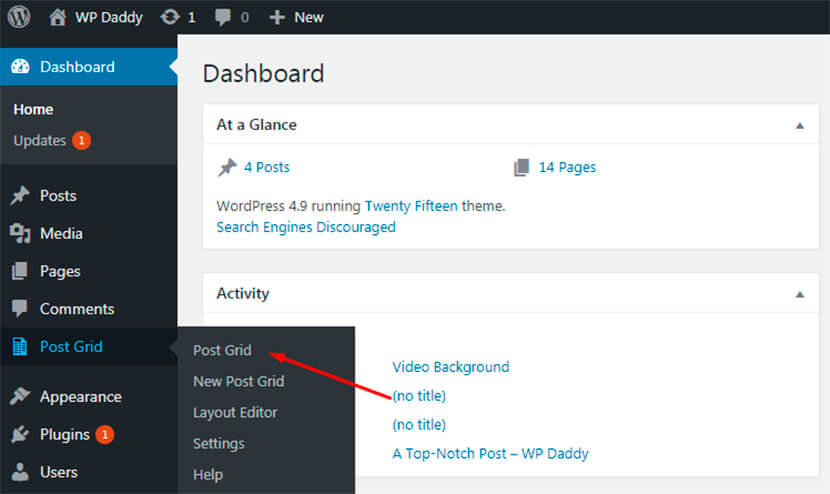Click the Users person icon
The image size is (830, 494).
20,472
